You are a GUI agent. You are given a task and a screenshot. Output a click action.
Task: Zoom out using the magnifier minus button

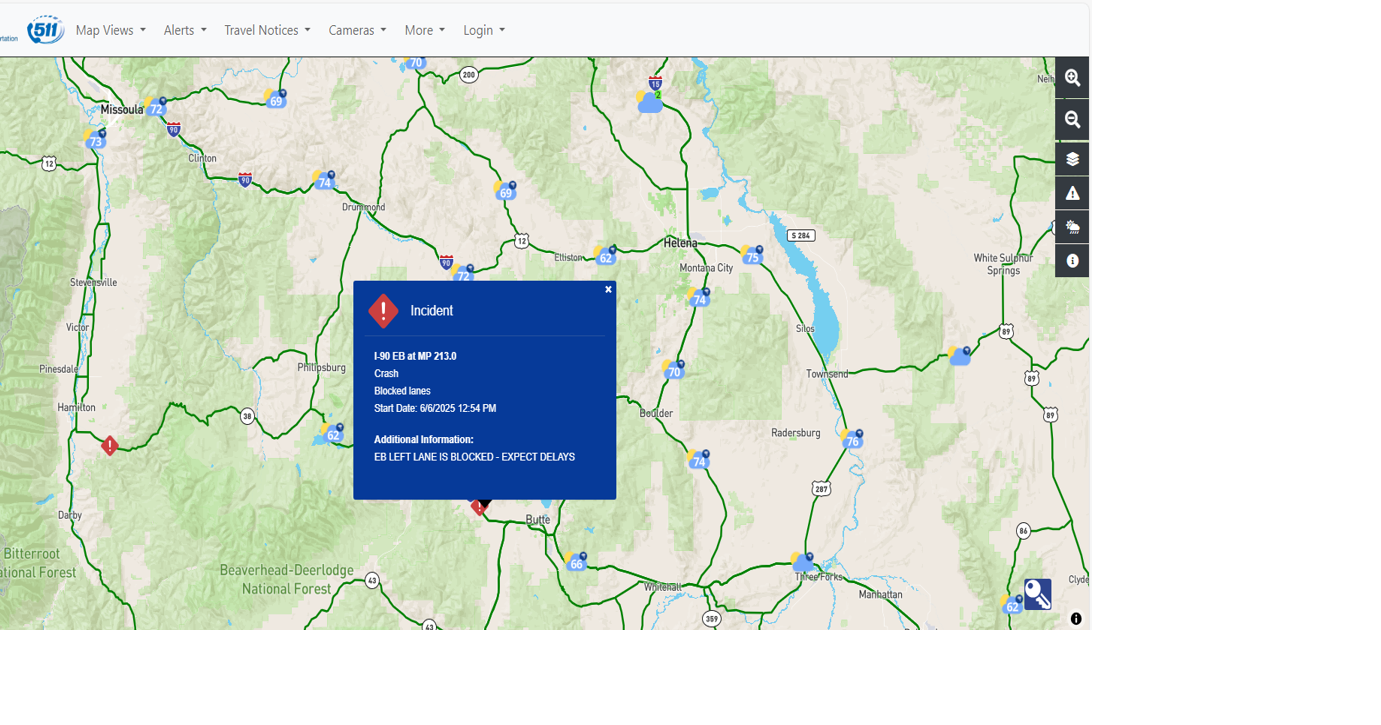coord(1072,120)
